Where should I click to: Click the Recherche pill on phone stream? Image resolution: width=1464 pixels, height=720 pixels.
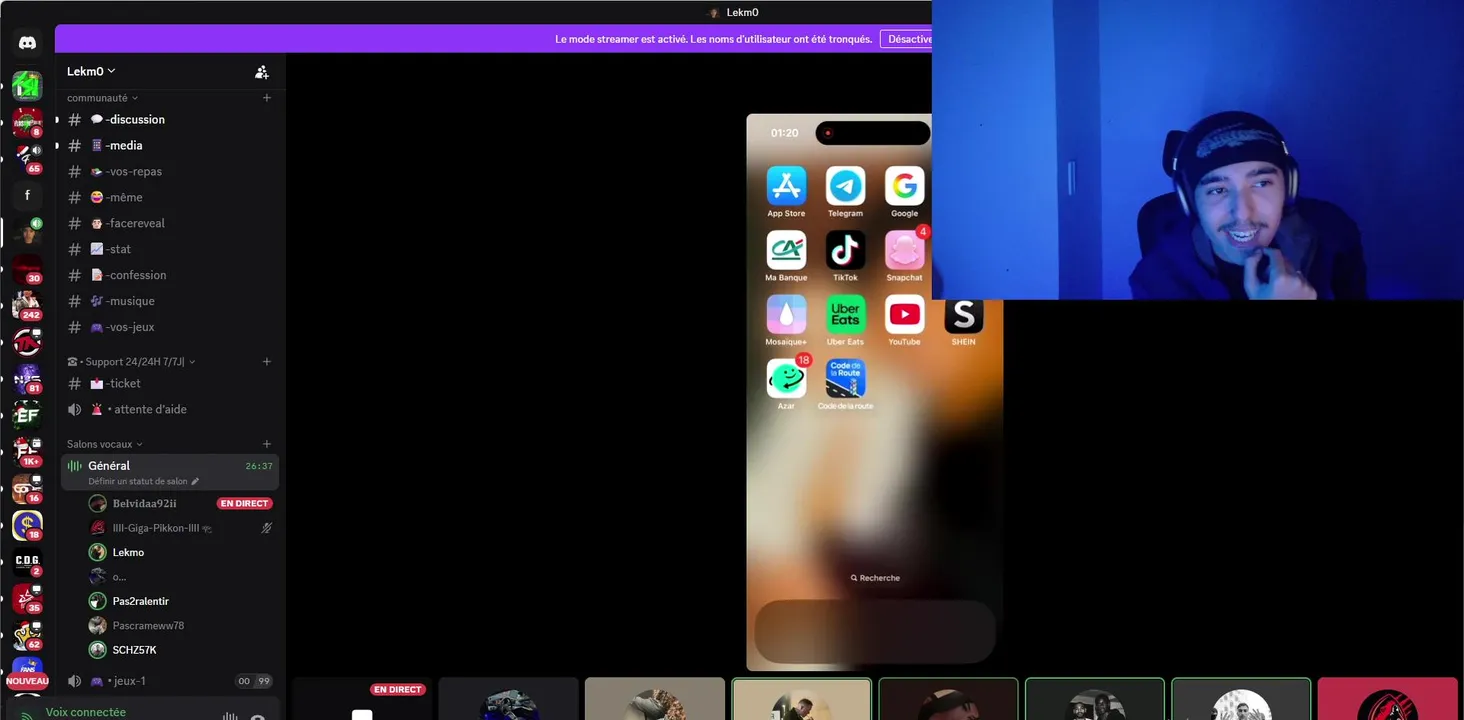coord(875,578)
